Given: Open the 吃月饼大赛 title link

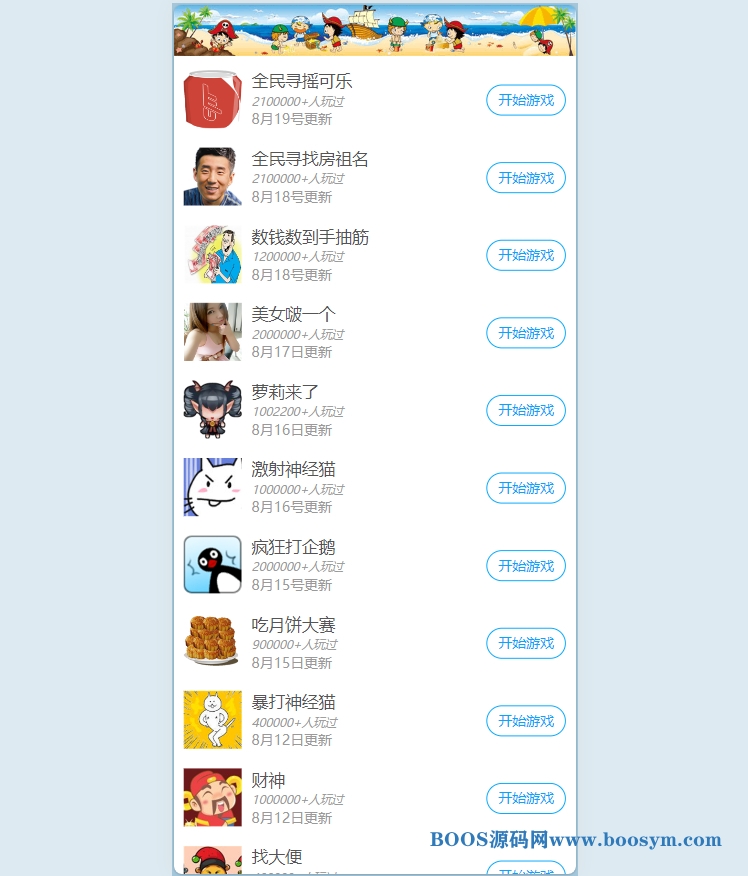Looking at the screenshot, I should [x=293, y=625].
